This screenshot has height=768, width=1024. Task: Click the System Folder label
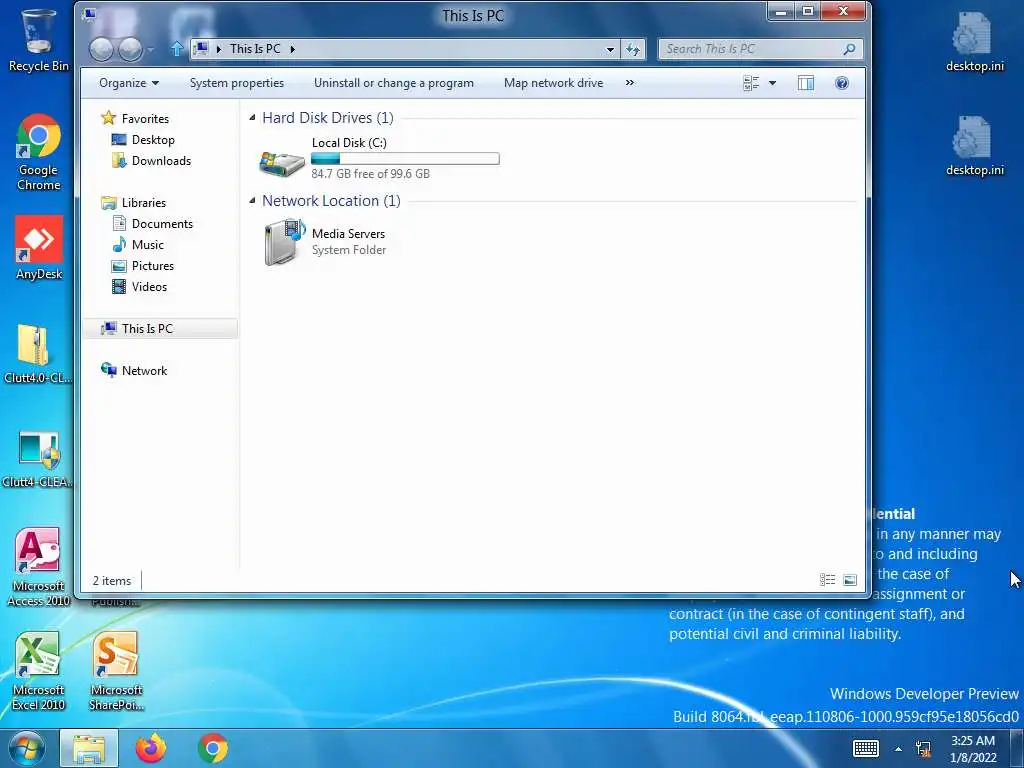pos(349,250)
